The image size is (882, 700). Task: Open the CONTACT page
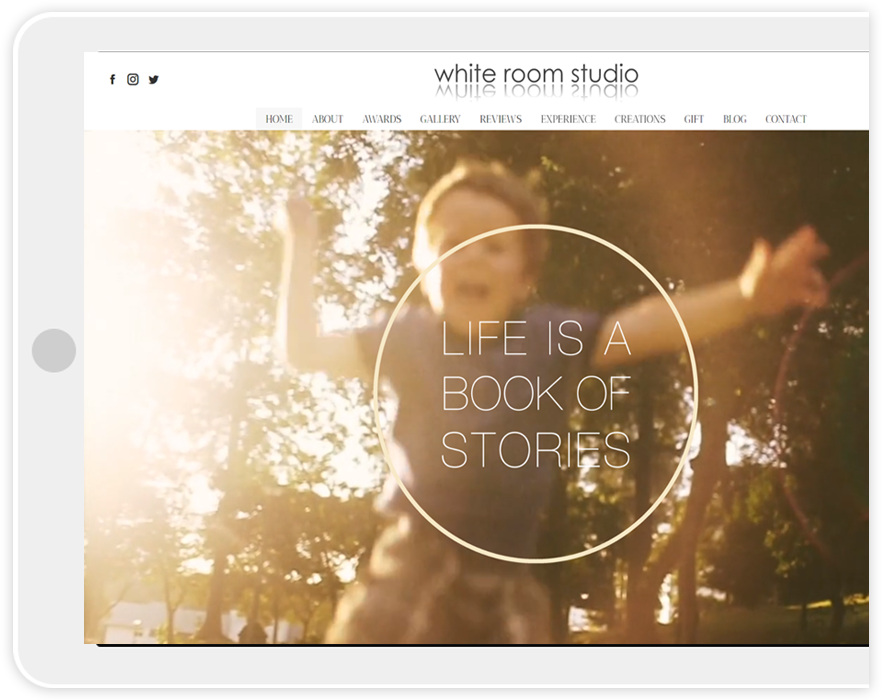click(x=786, y=119)
